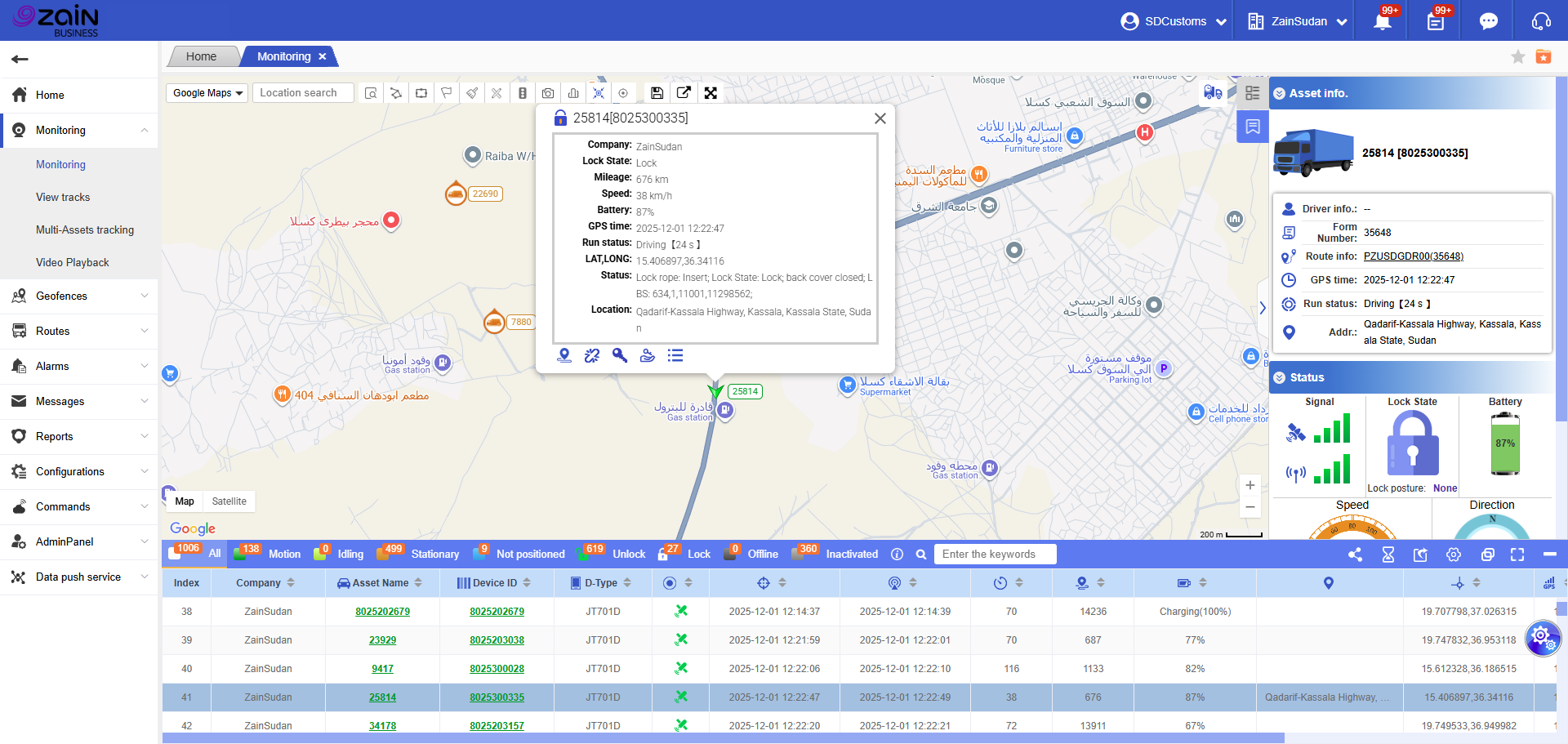Click the headset support icon
This screenshot has height=744, width=1568.
pos(1541,22)
